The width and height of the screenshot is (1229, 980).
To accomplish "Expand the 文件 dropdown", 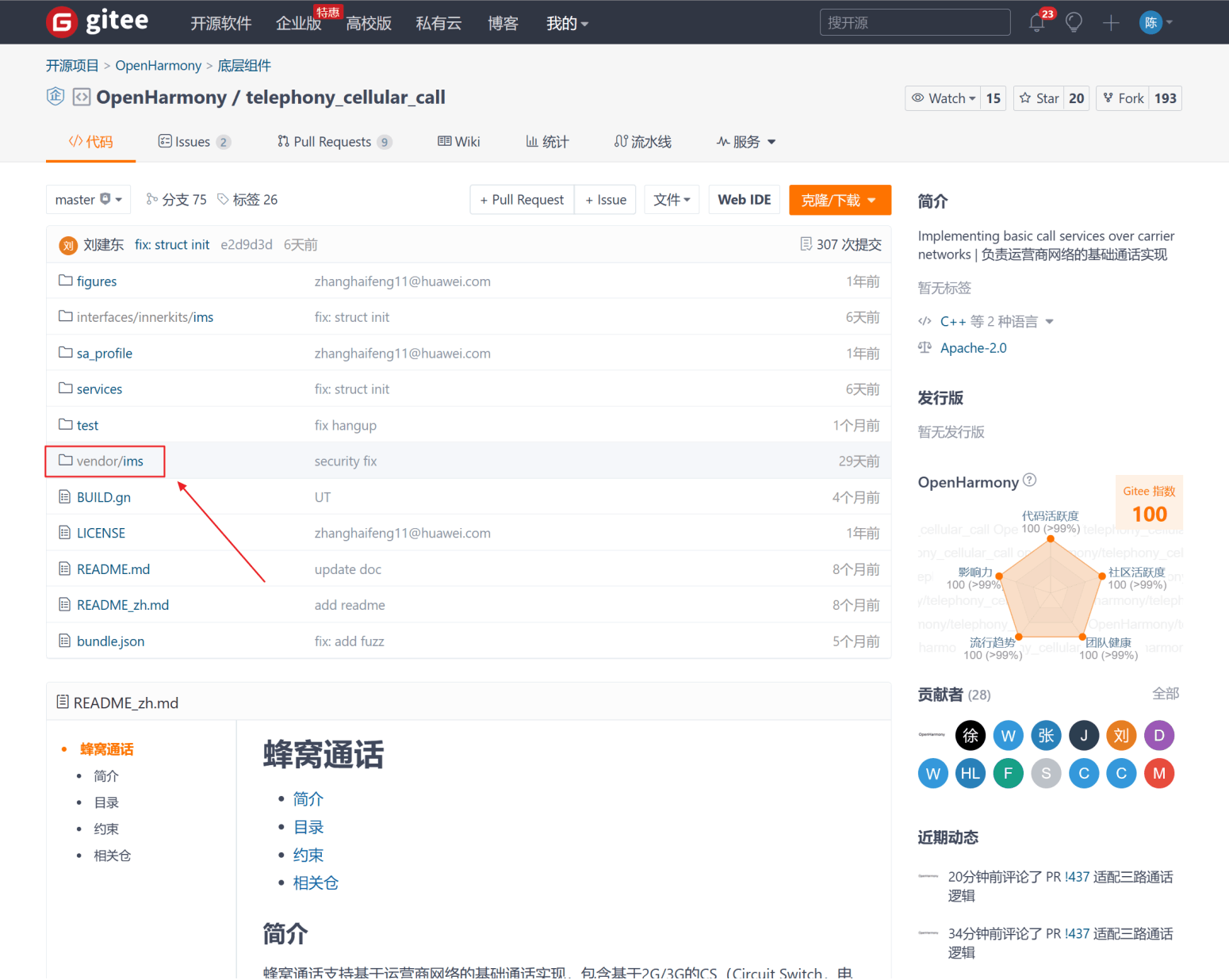I will [x=672, y=200].
